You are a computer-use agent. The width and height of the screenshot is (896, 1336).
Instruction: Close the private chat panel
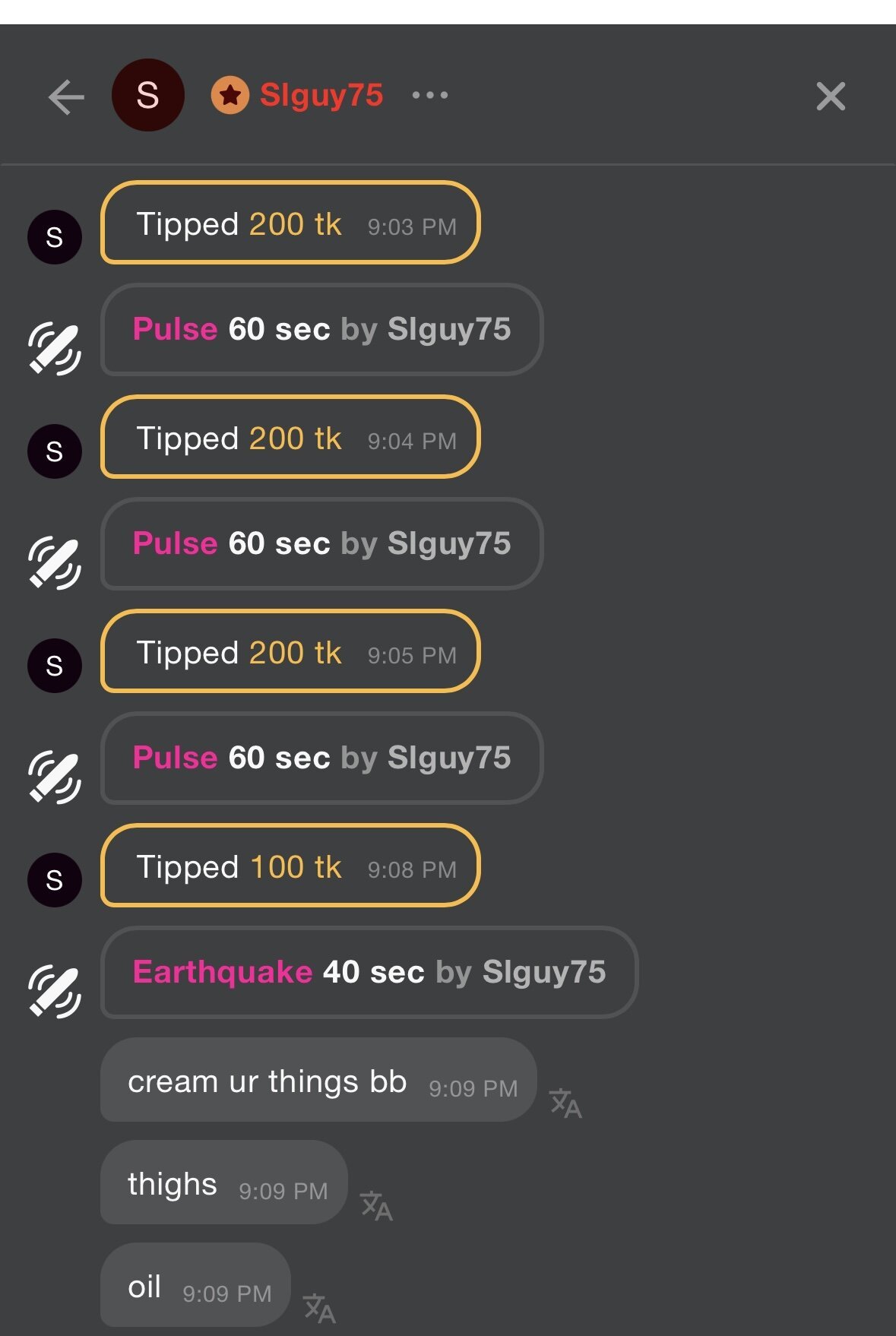[x=830, y=97]
